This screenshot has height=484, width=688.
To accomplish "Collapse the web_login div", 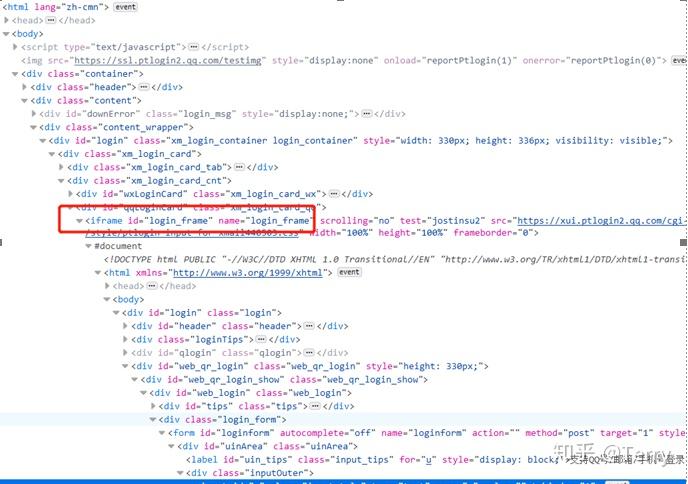I will tap(144, 393).
